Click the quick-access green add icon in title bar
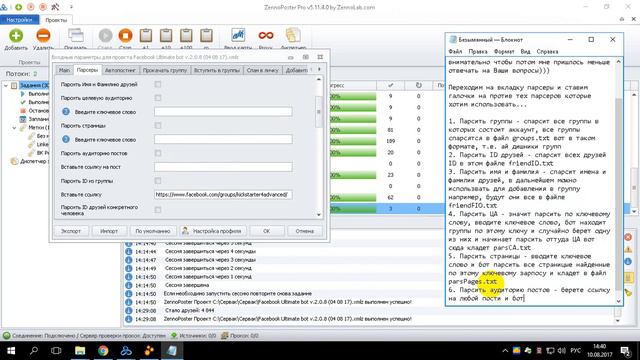640x360 pixels. point(18,7)
